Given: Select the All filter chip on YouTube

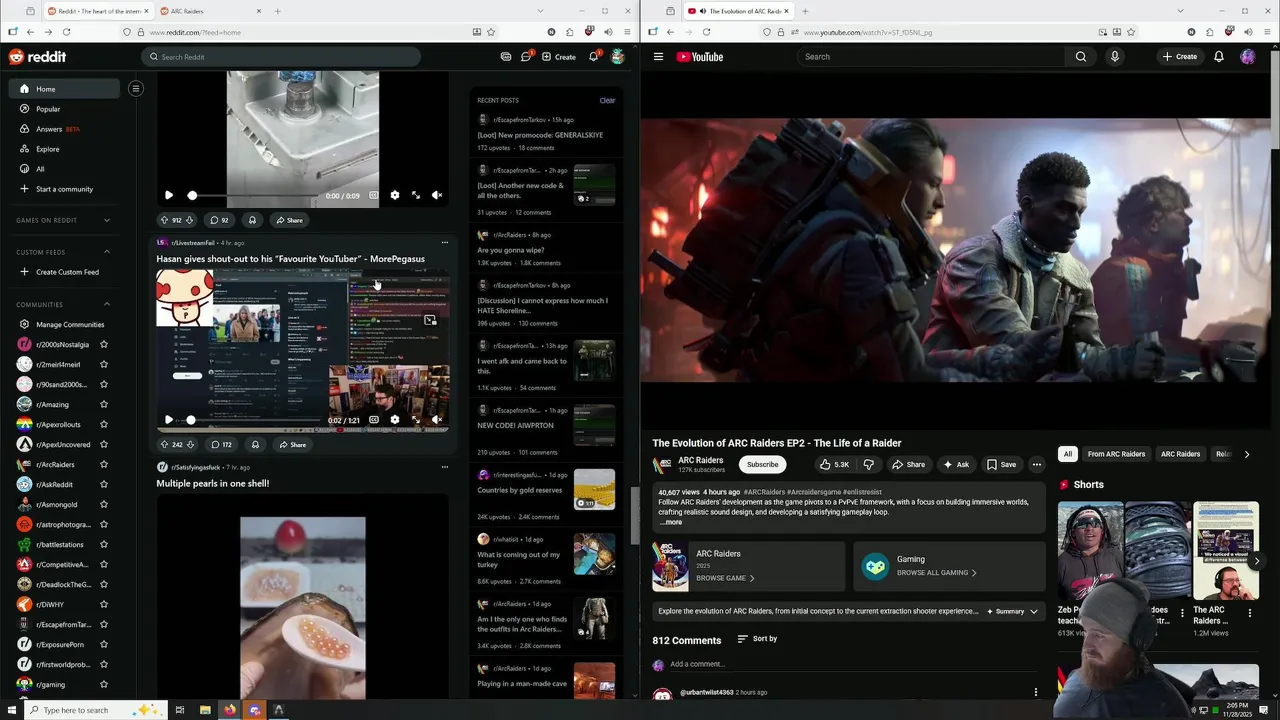Looking at the screenshot, I should [1068, 454].
